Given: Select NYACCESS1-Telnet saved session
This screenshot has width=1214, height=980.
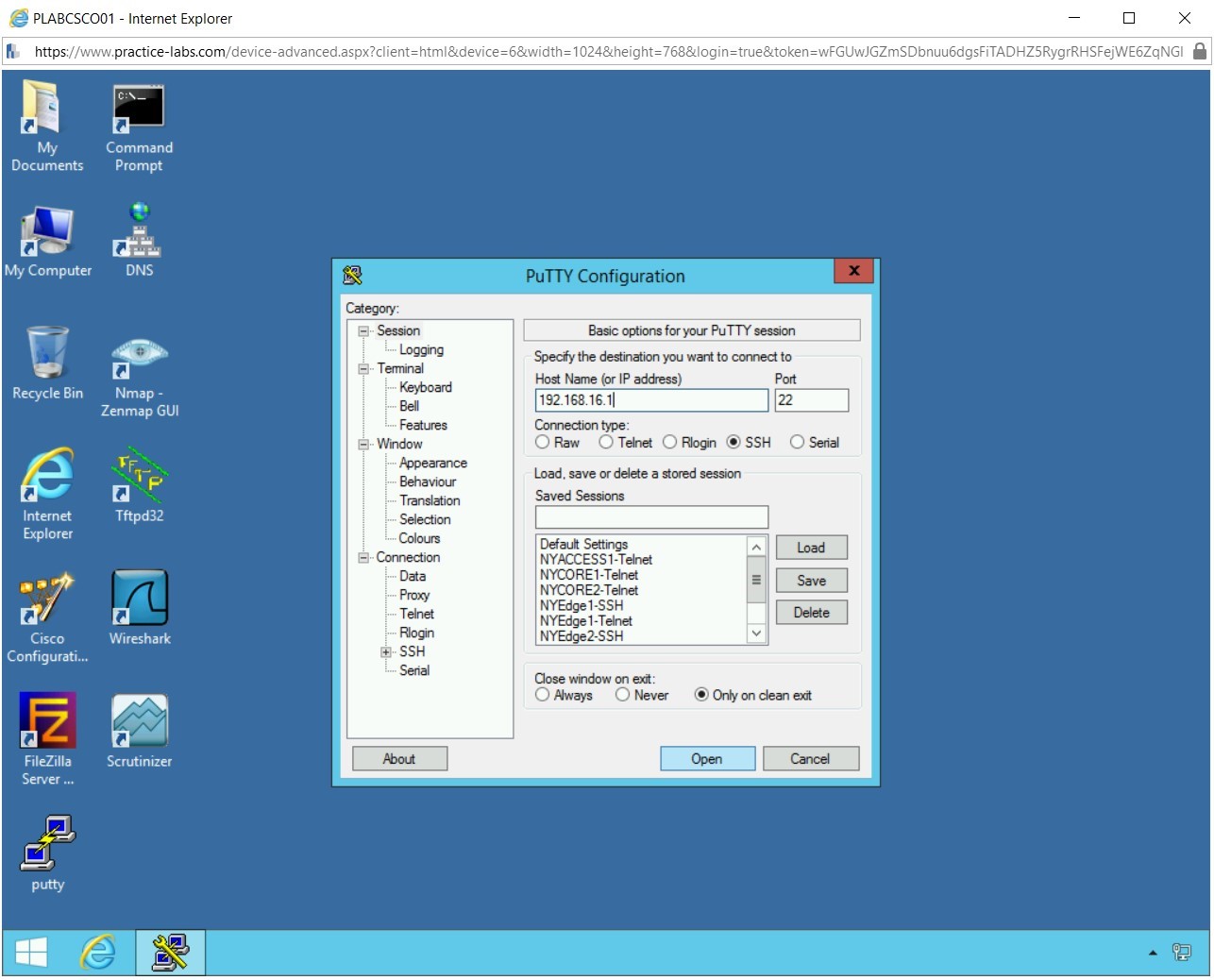Looking at the screenshot, I should click(596, 560).
